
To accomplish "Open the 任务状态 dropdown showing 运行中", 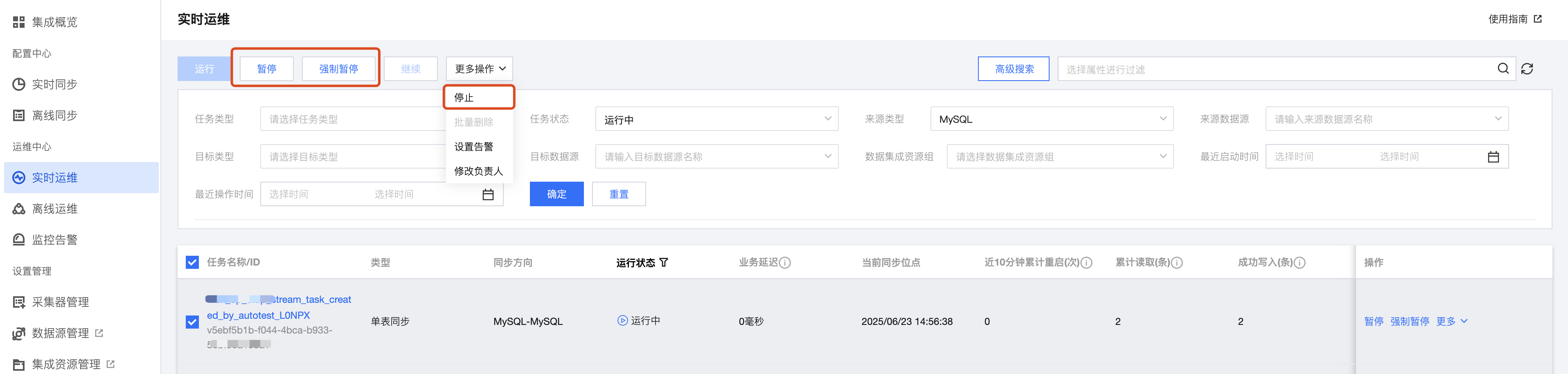I will click(716, 119).
